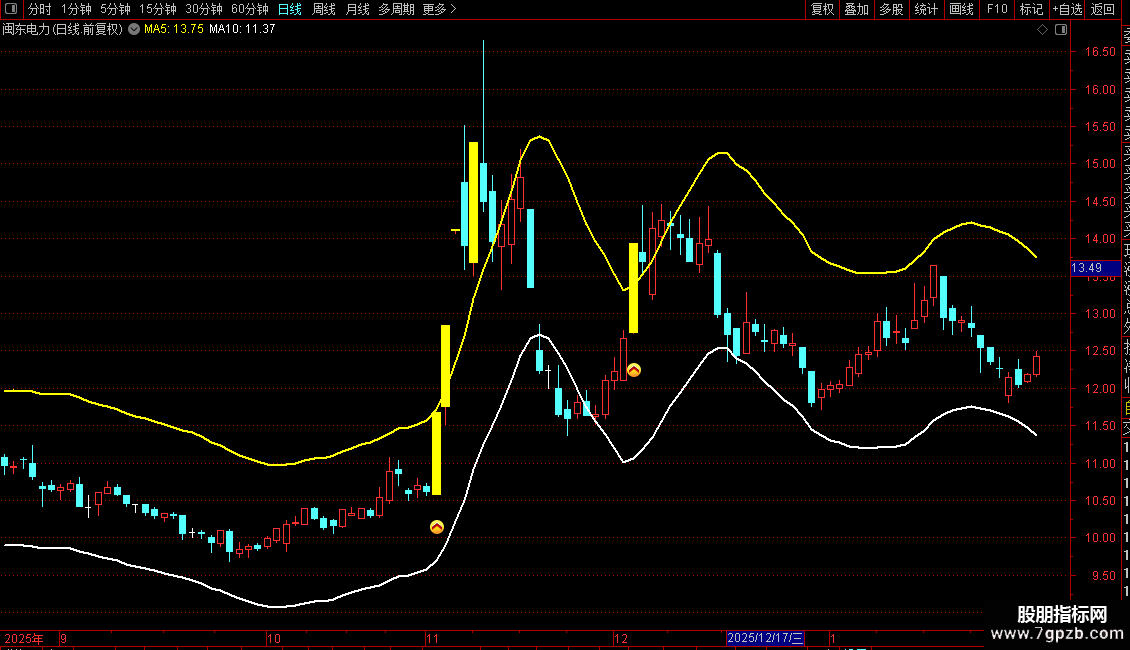Expand the 更多 periods menu
The height and width of the screenshot is (650, 1130).
[x=439, y=9]
